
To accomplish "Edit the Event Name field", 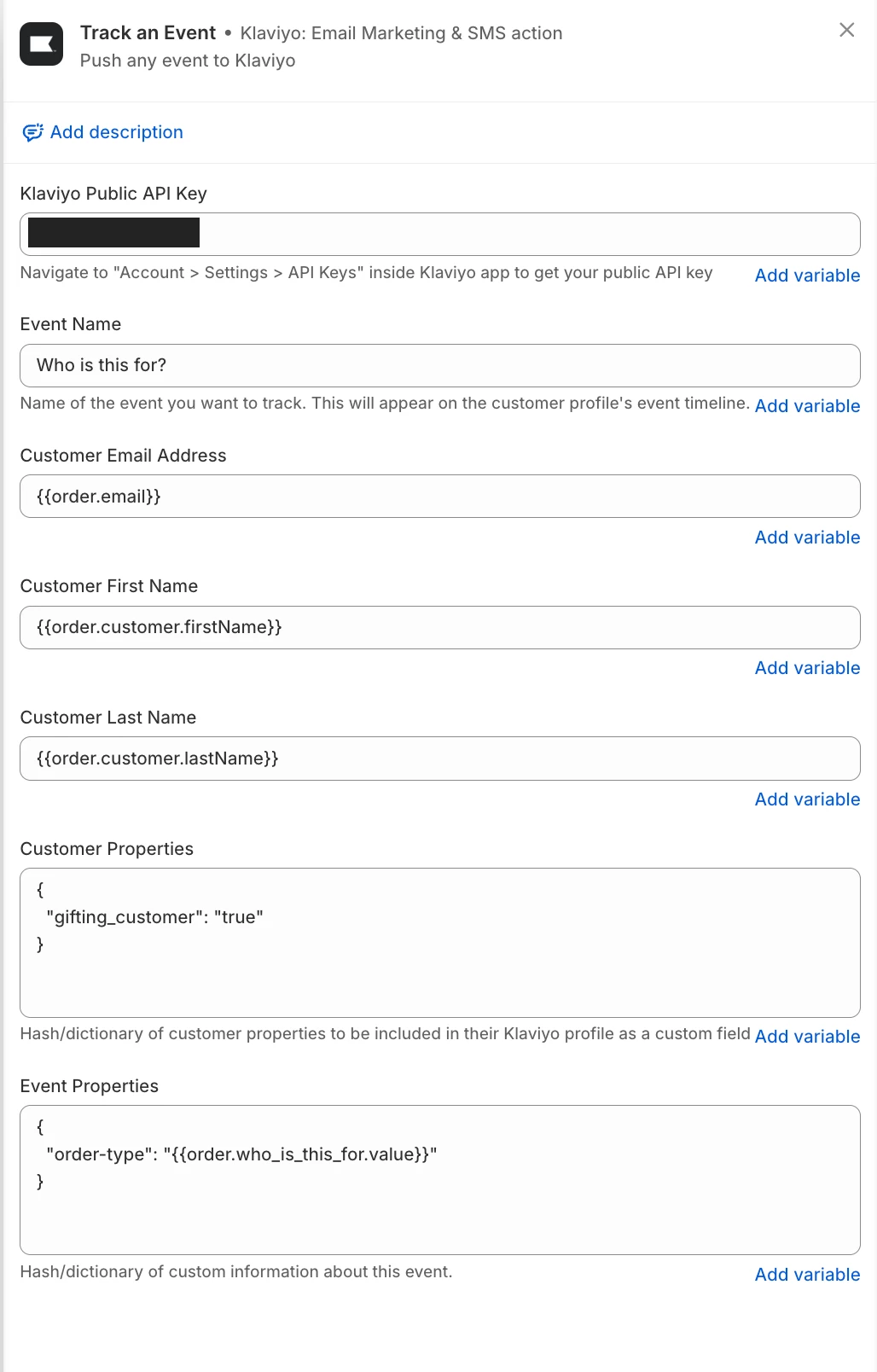I will pos(440,365).
